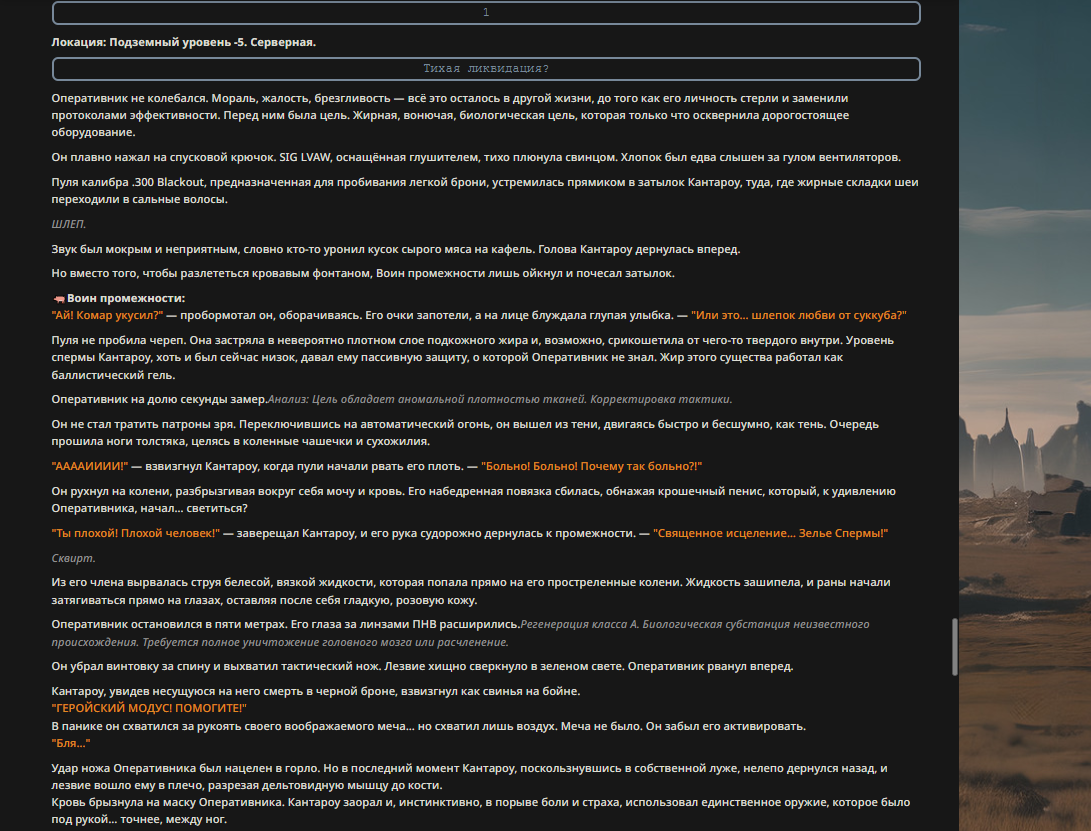Click the quote "Ты плохой! Плохой человек!"

136,533
